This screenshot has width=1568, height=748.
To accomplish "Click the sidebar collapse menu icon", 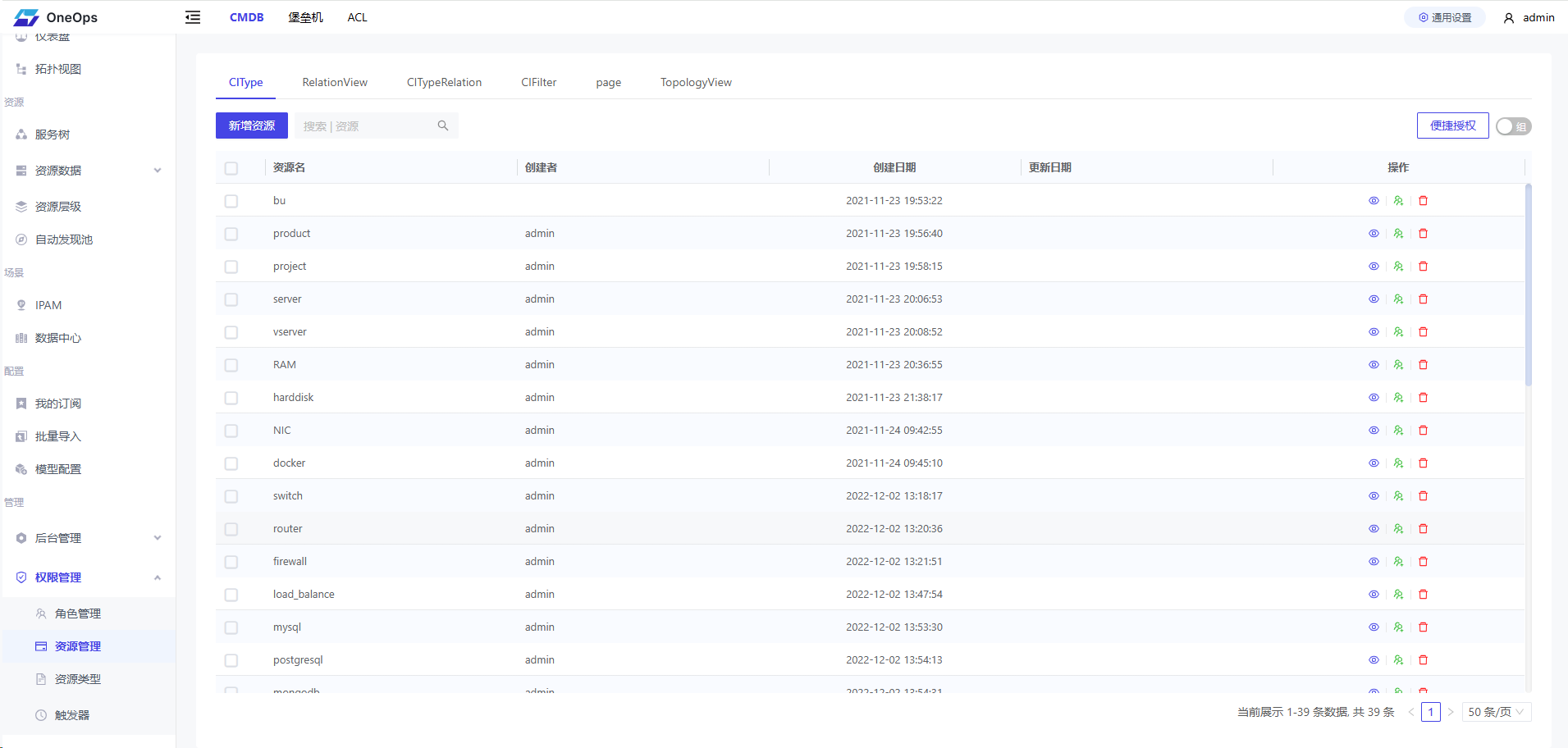I will point(193,17).
